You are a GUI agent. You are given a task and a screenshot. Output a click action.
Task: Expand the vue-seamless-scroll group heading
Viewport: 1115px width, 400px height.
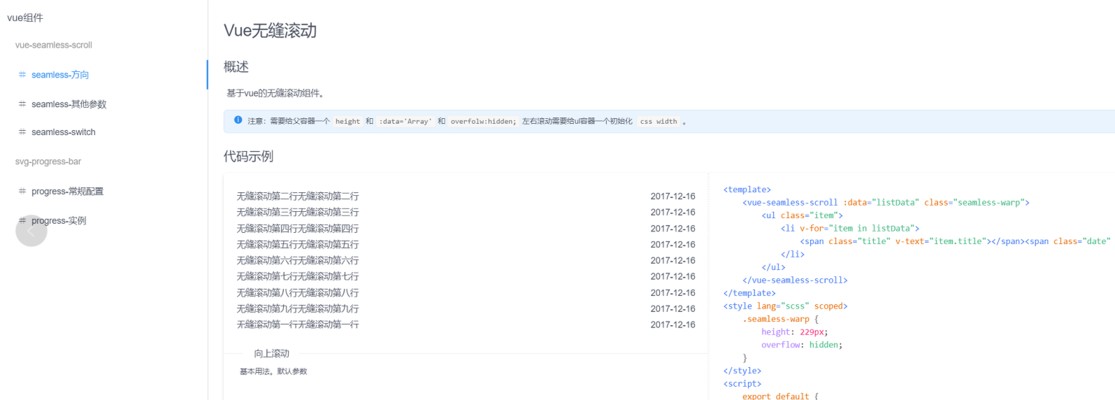[x=53, y=45]
